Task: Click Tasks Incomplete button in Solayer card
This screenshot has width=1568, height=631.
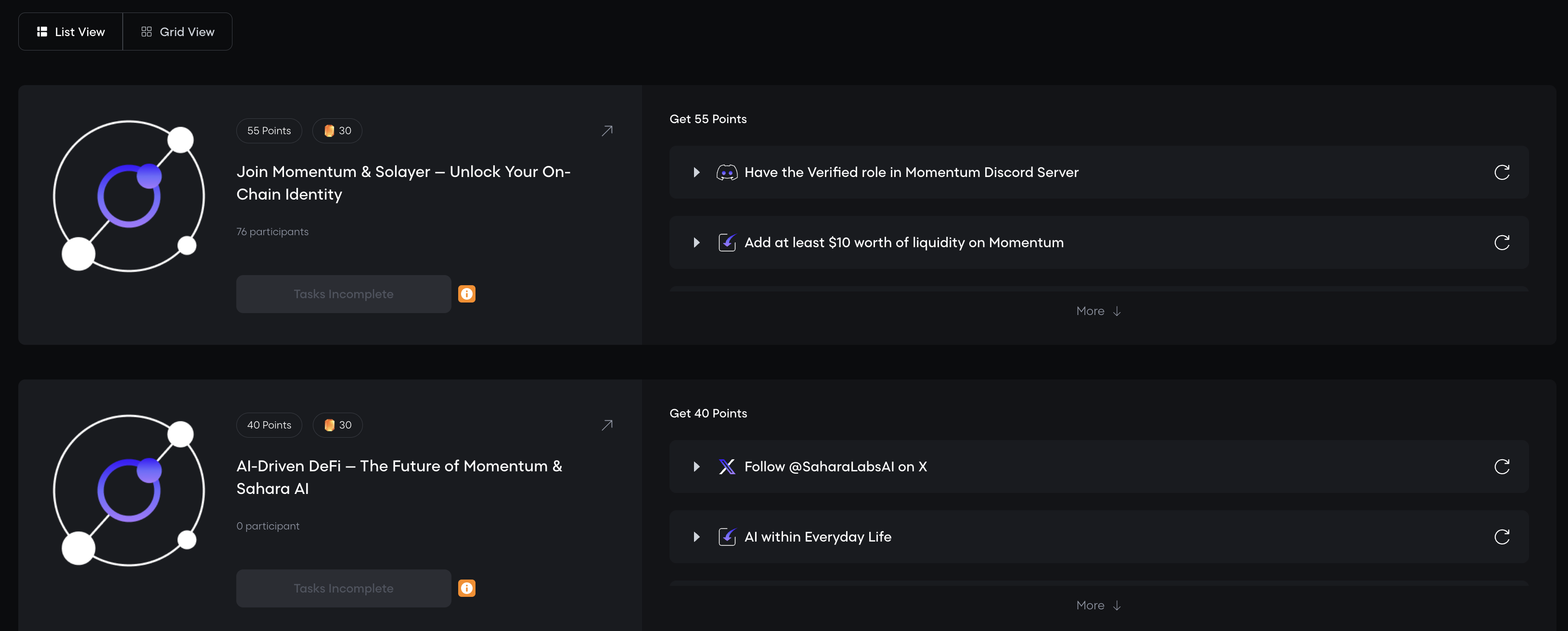Action: (343, 294)
